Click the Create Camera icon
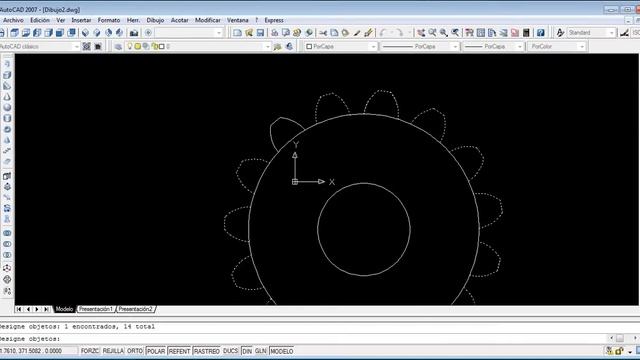640x360 pixels. click(x=134, y=33)
